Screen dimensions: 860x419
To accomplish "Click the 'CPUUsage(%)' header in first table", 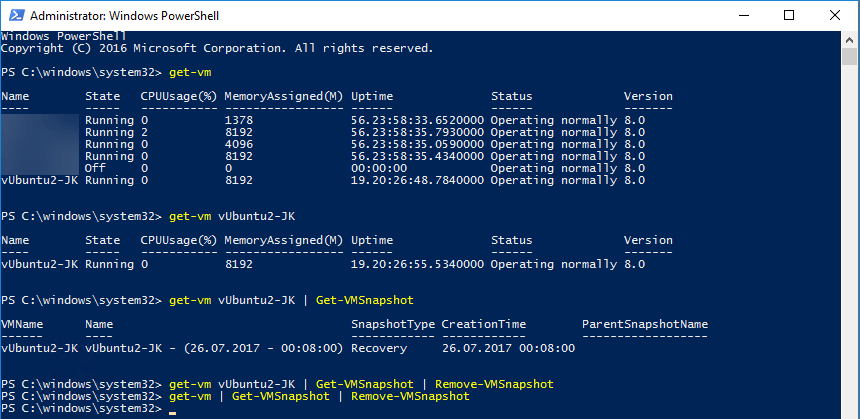I will (x=179, y=97).
